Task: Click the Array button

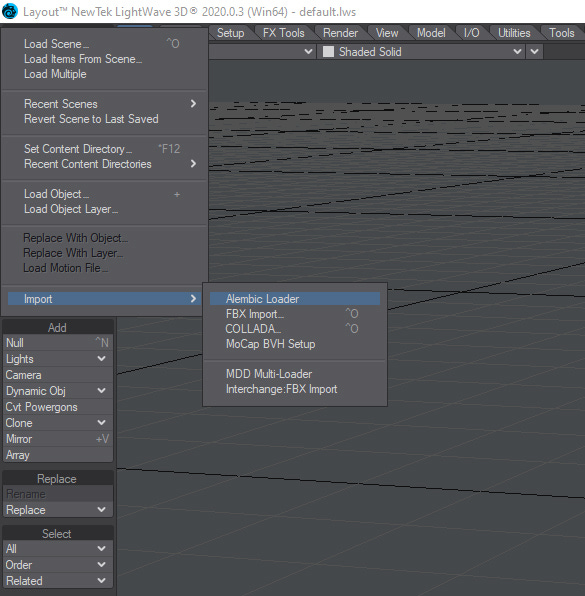Action: [x=58, y=455]
